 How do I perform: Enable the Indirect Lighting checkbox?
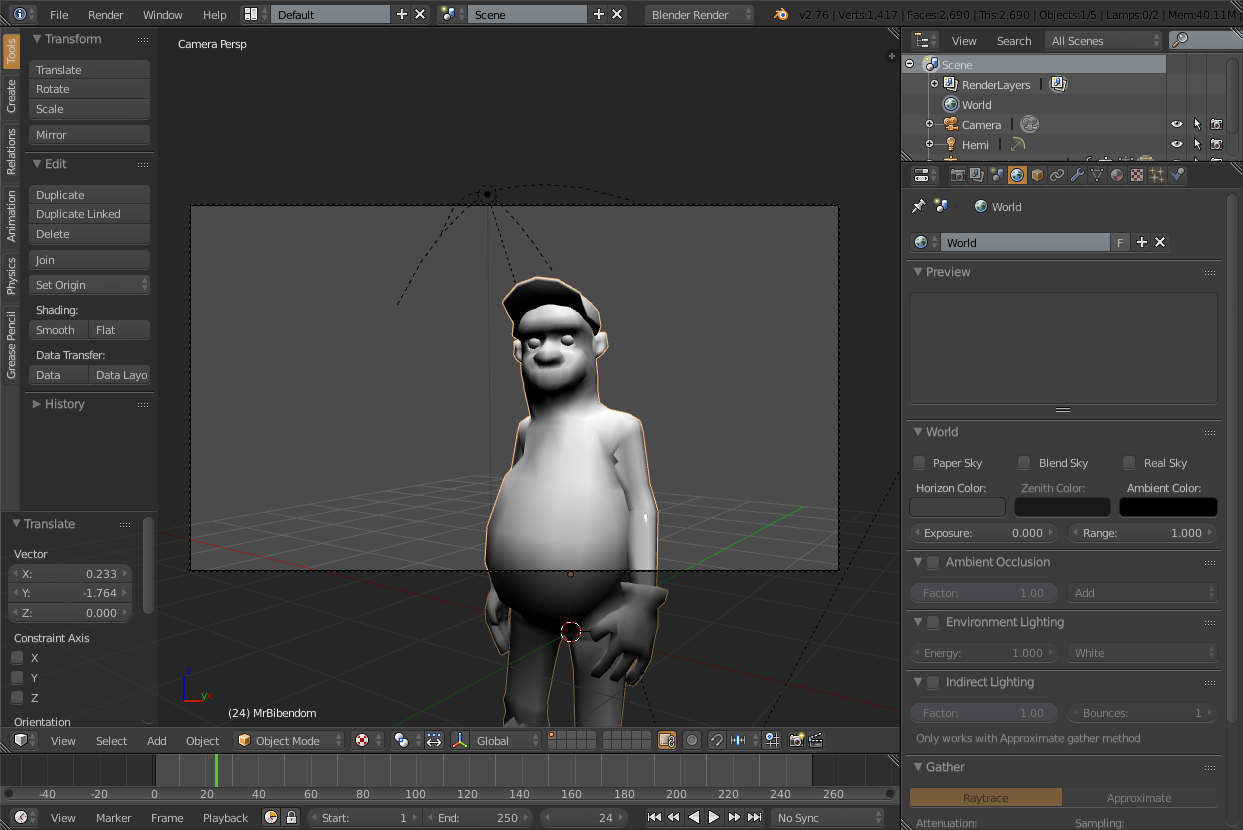tap(933, 682)
